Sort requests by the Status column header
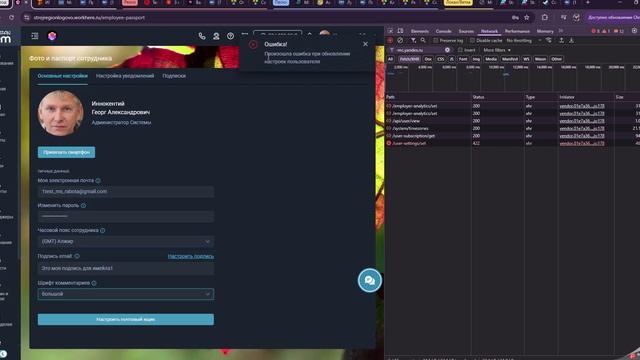Image resolution: width=640 pixels, height=360 pixels. click(x=498, y=97)
